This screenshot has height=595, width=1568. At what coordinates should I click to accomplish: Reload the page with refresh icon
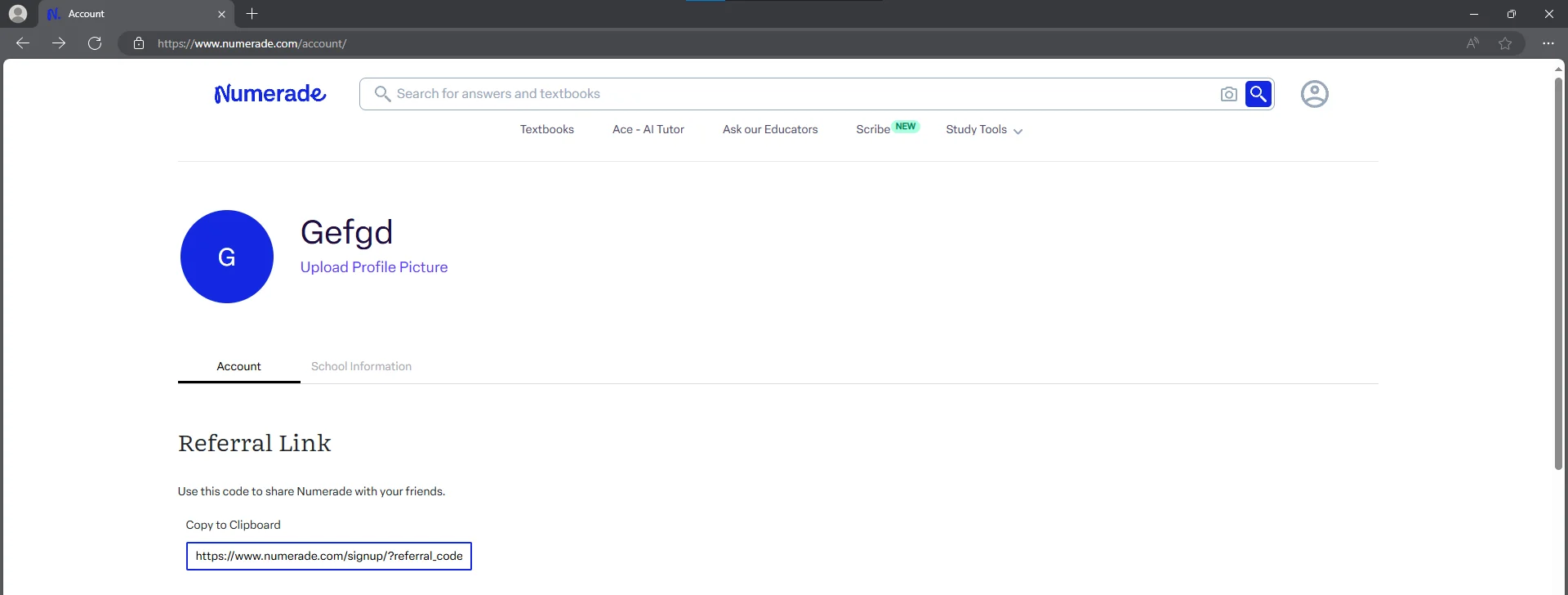[95, 43]
